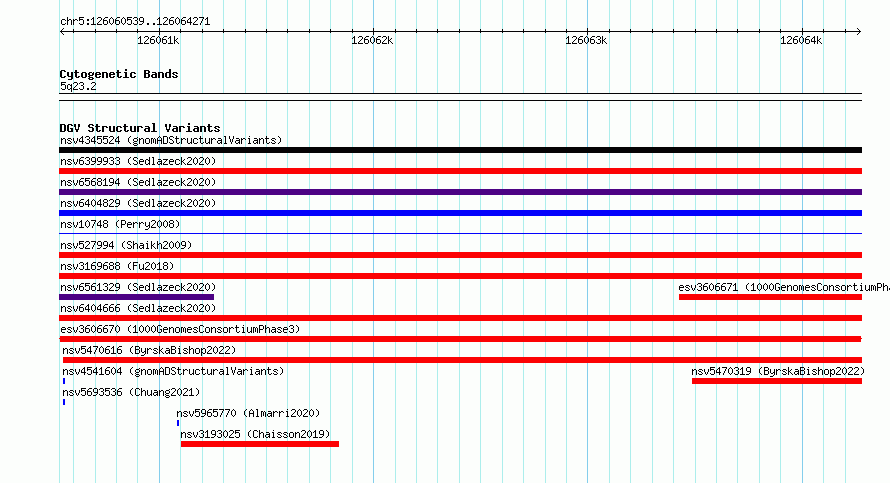
Task: Click the red nsv3169688 variant bar
Action: (460, 276)
